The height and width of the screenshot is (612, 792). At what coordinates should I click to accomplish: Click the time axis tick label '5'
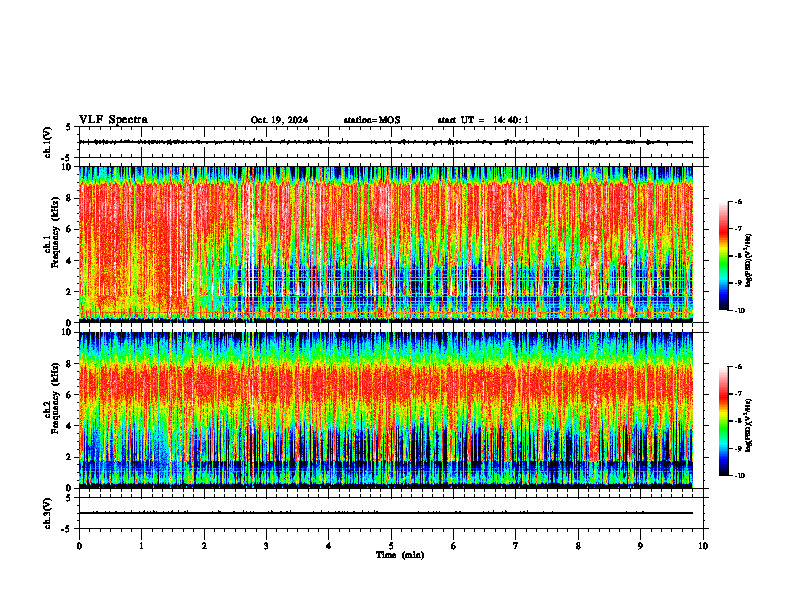click(x=391, y=546)
